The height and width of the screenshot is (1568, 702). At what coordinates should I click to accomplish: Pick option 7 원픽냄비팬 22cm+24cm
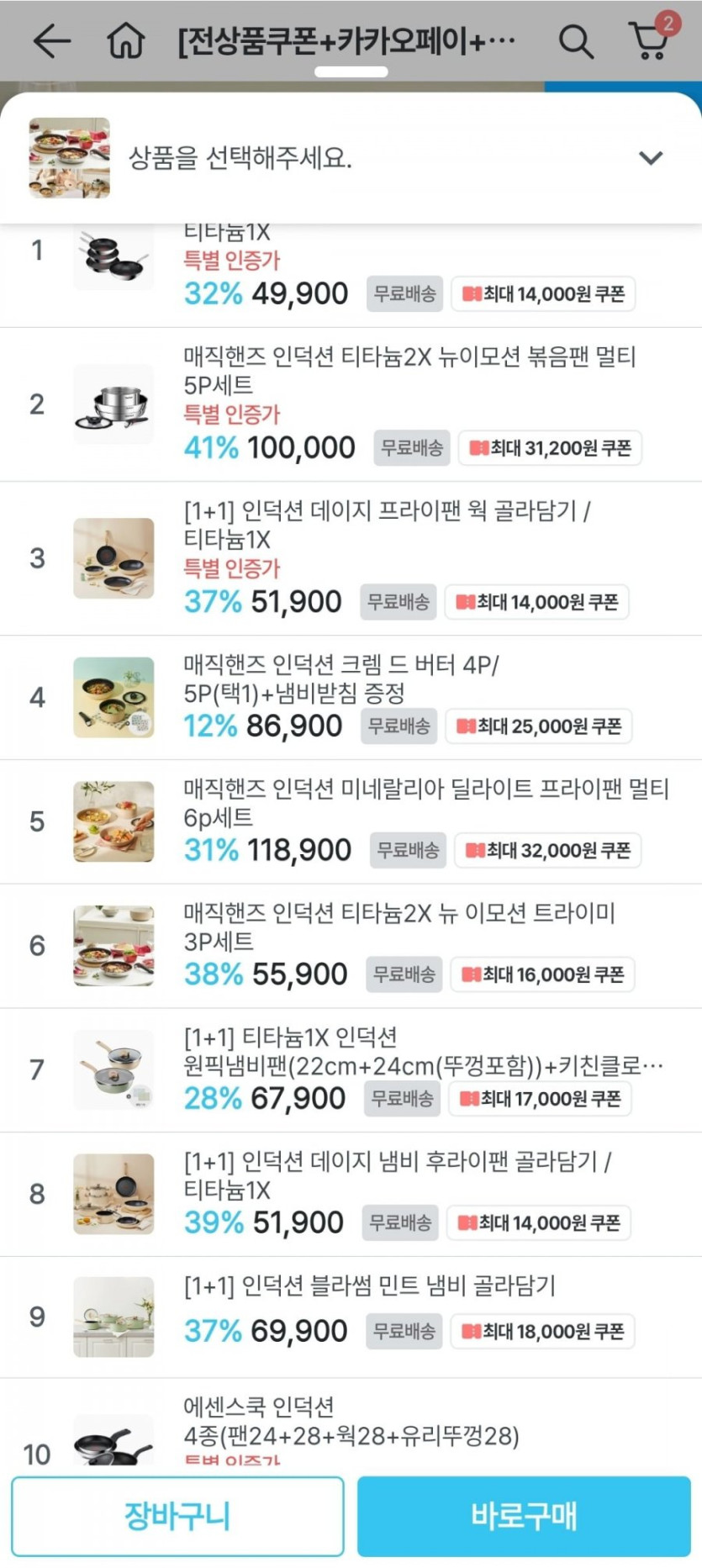coord(423,1052)
